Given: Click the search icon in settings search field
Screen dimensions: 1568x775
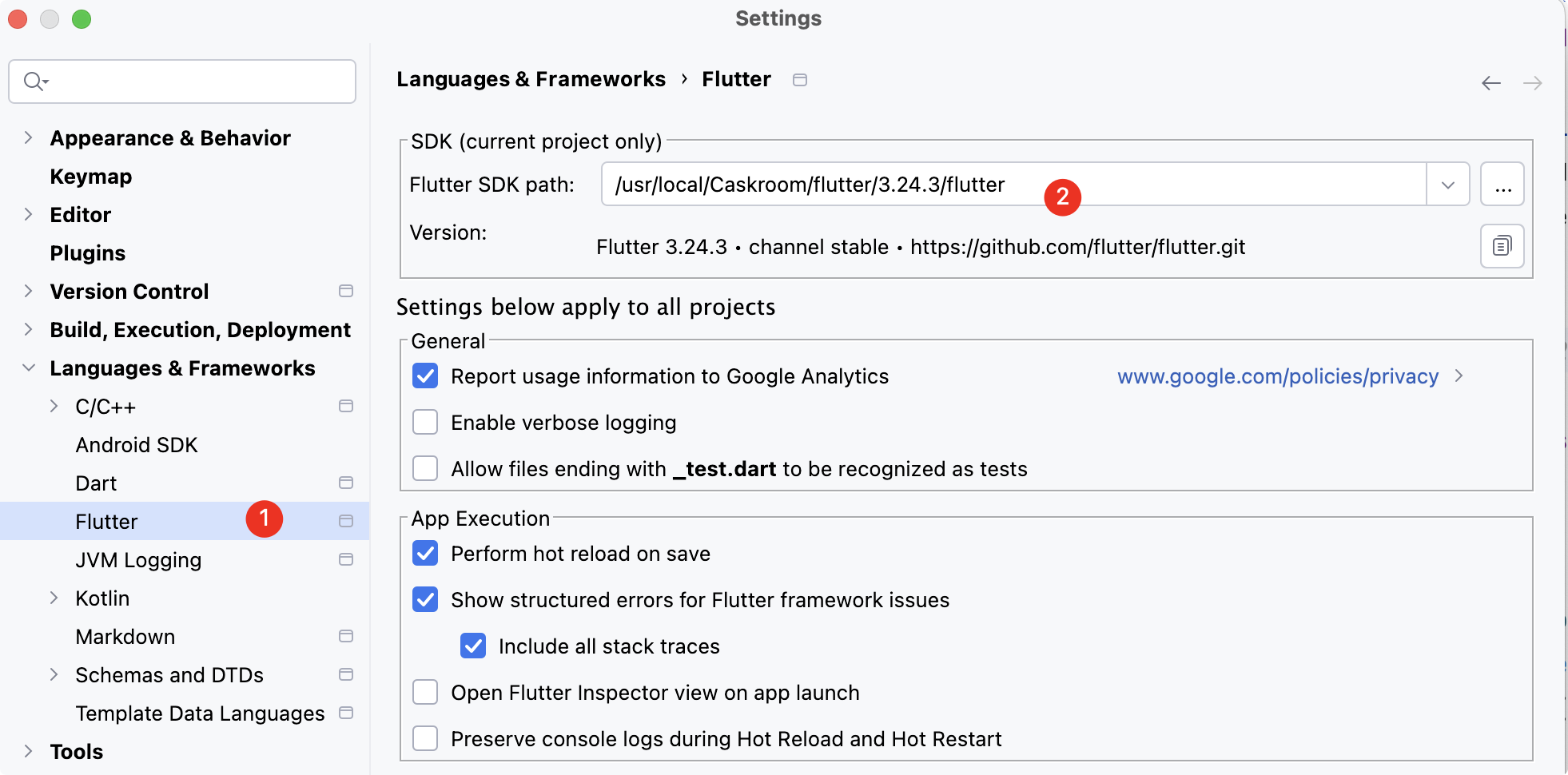Looking at the screenshot, I should (36, 81).
